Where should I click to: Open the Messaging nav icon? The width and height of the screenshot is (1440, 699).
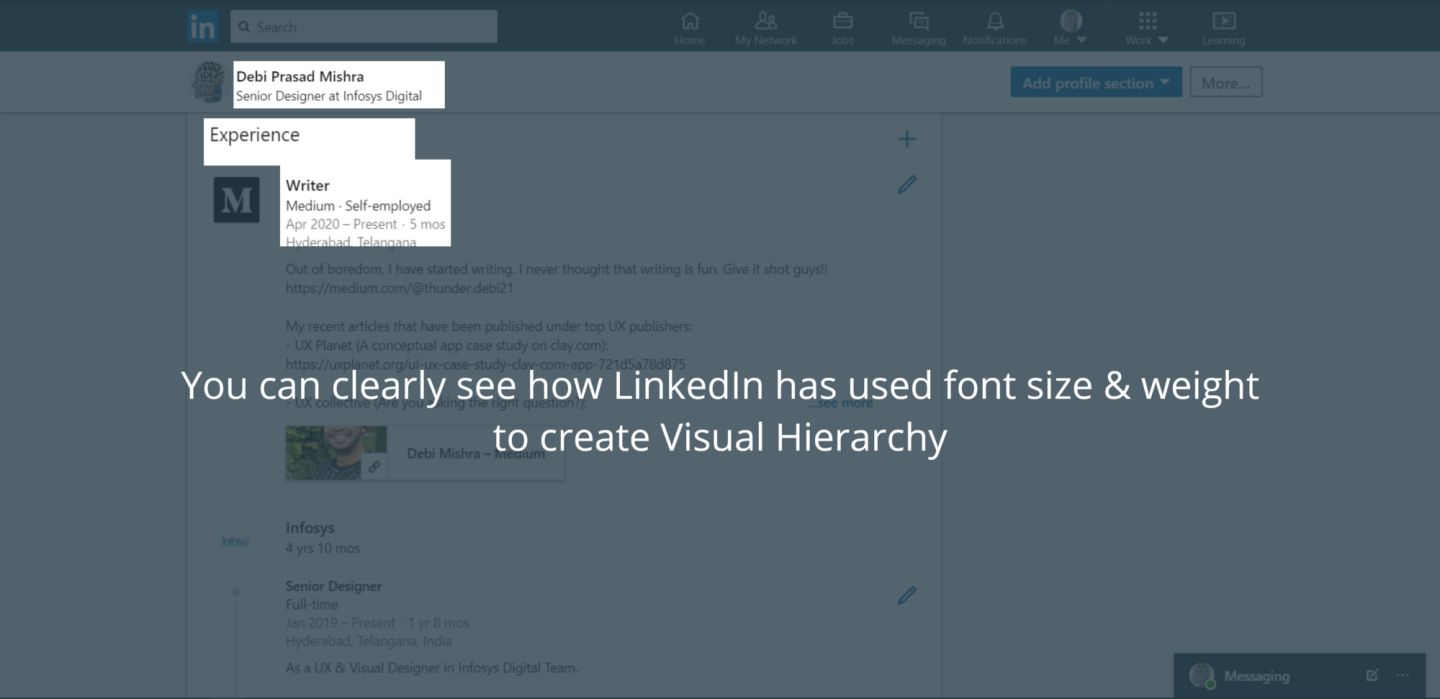[x=918, y=28]
